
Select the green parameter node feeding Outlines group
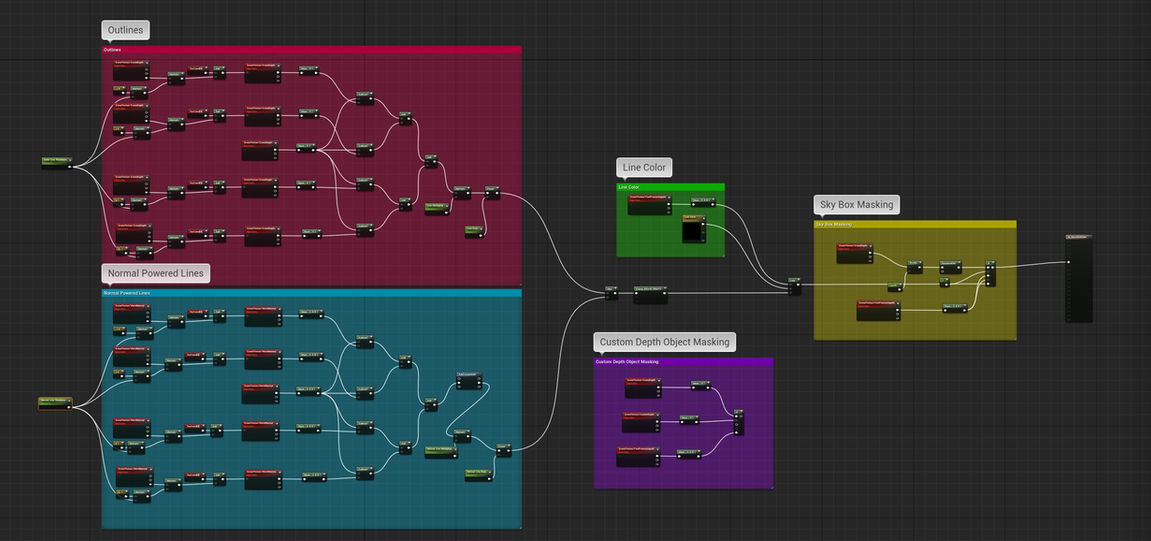tap(57, 163)
